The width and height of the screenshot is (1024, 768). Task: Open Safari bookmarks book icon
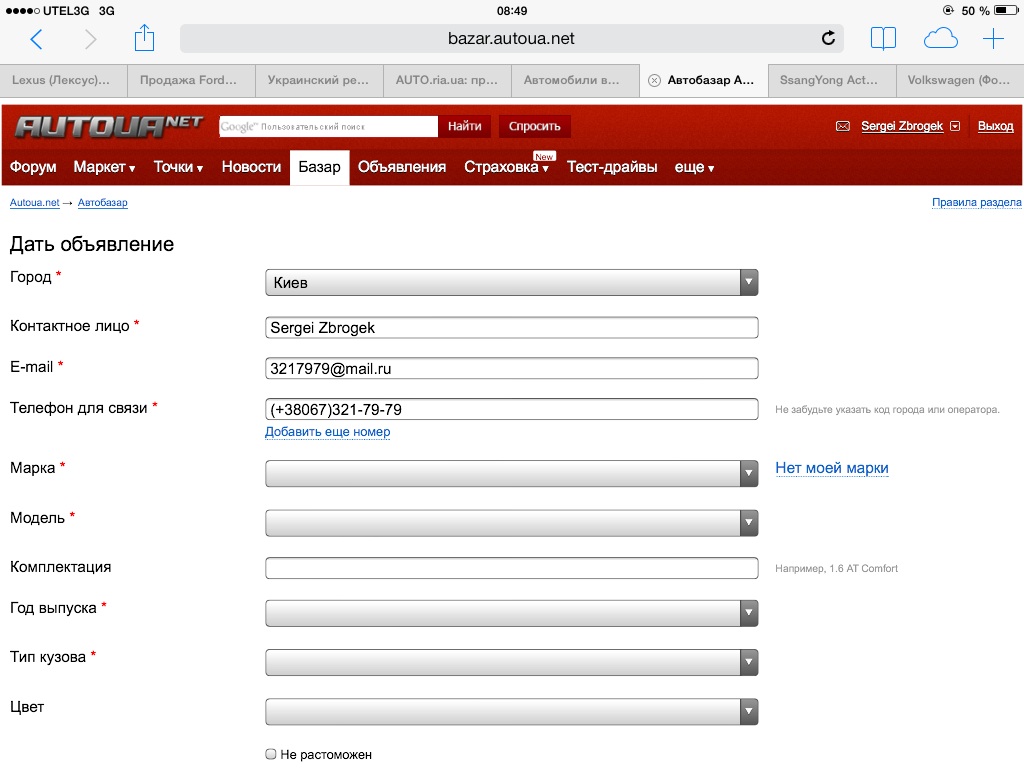coord(883,39)
